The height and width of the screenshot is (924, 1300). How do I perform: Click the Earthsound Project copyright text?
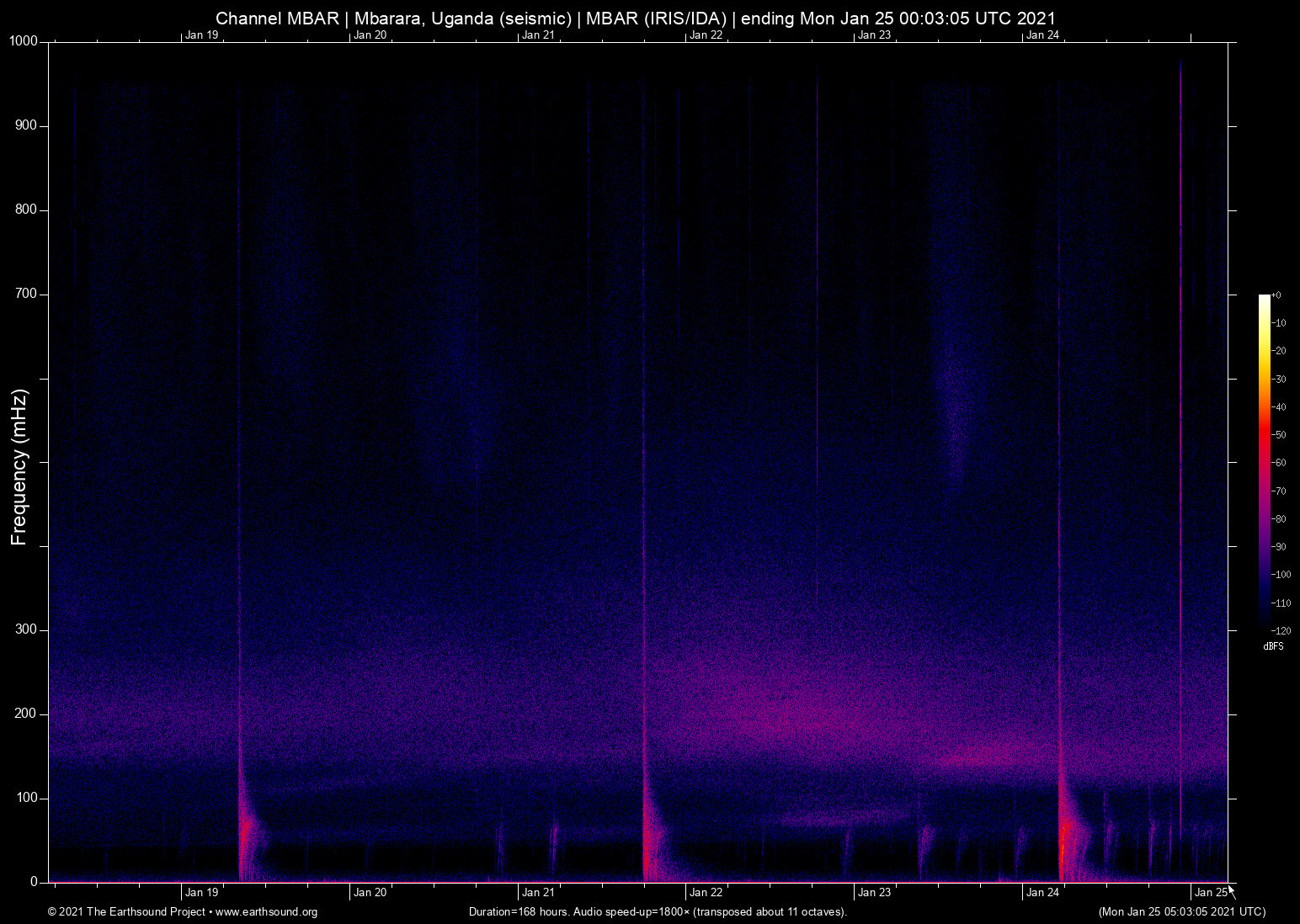[126, 912]
